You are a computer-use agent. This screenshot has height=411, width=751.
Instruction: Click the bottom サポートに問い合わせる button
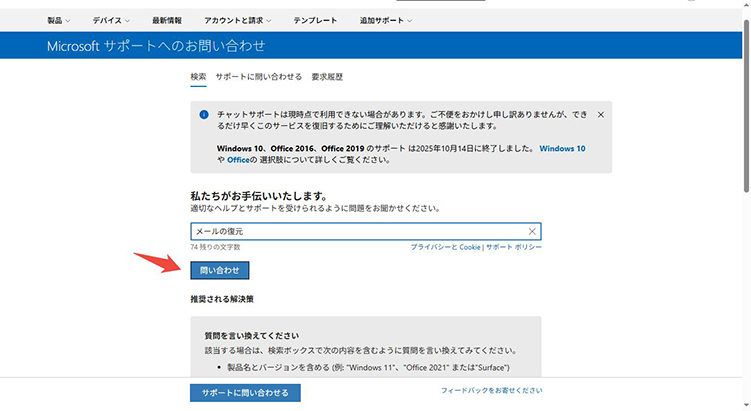[245, 393]
